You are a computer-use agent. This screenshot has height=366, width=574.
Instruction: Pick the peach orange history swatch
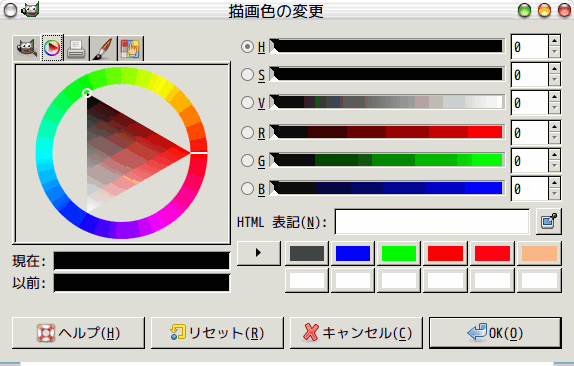(539, 253)
